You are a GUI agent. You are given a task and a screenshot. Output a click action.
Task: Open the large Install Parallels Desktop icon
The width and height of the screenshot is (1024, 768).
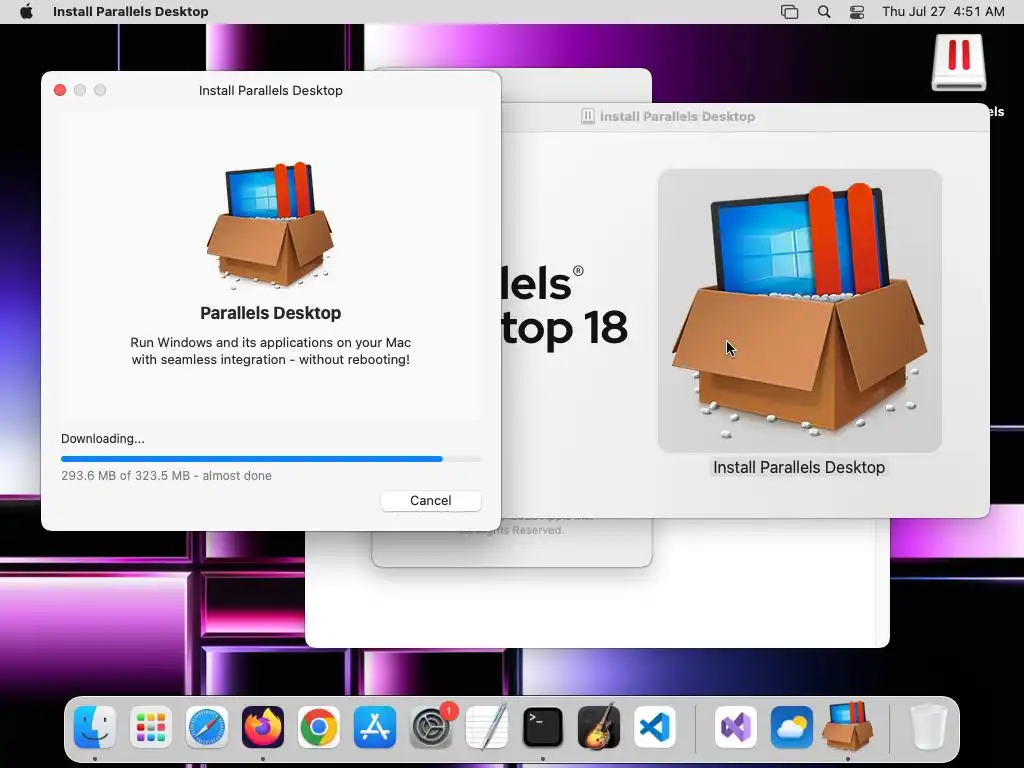tap(799, 311)
